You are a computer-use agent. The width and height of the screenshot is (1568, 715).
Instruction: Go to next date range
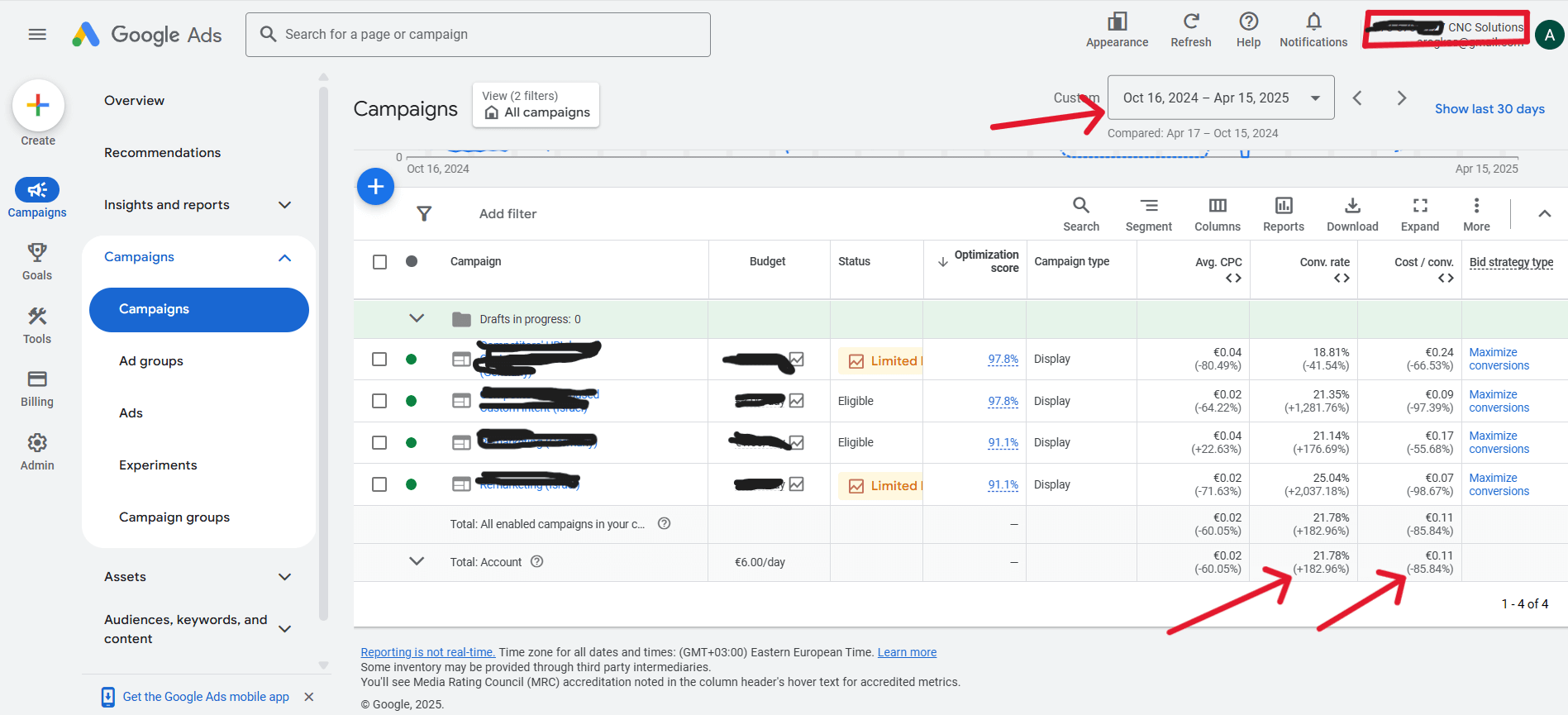1401,98
